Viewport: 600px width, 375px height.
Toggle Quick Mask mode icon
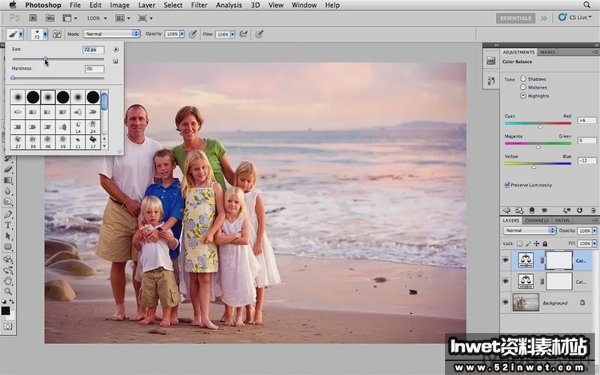[x=8, y=326]
